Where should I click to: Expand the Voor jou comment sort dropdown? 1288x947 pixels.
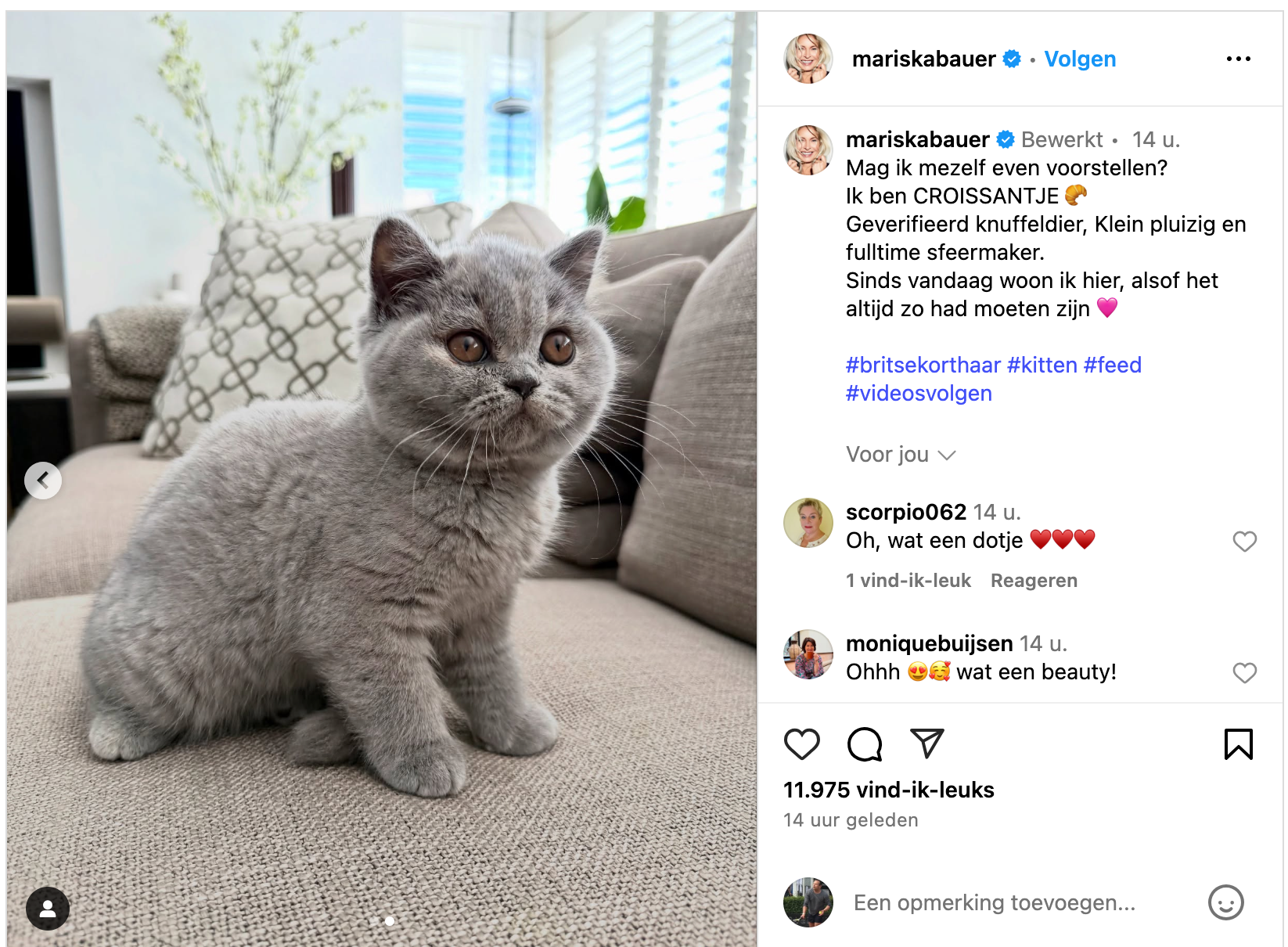901,455
